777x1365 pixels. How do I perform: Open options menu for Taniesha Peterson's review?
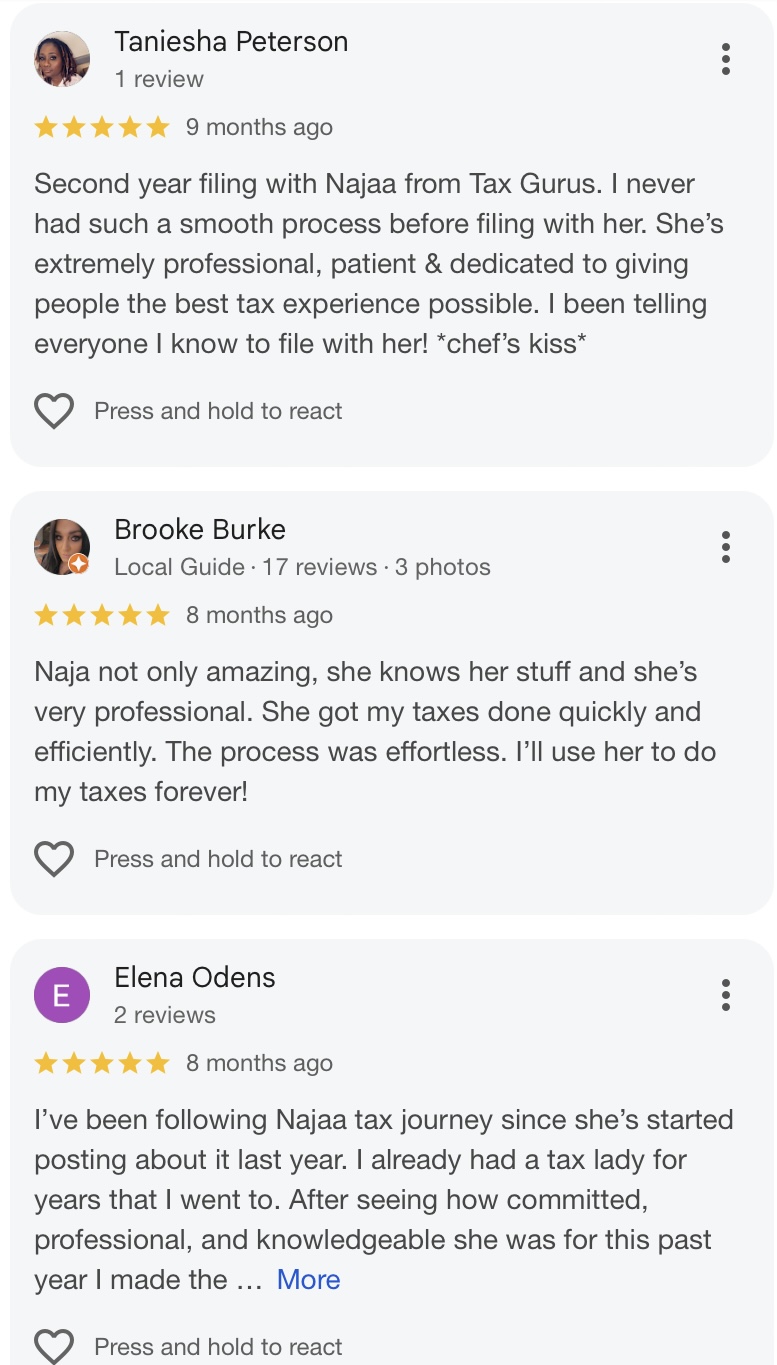point(726,59)
